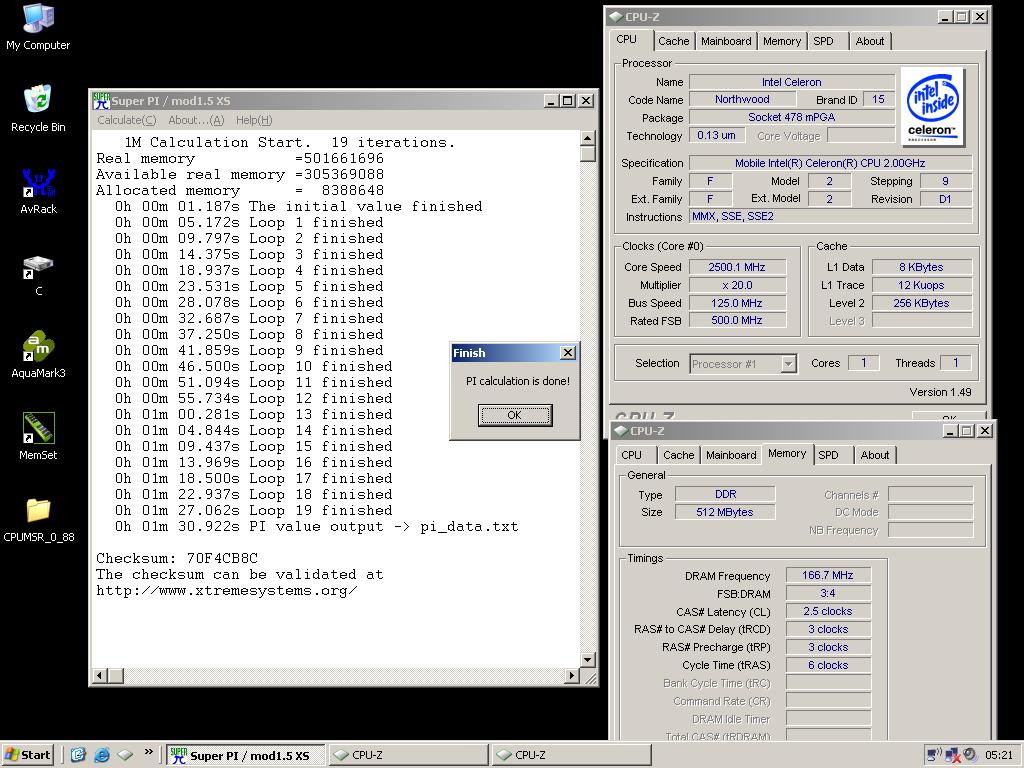Close the Finish dialog

[568, 353]
